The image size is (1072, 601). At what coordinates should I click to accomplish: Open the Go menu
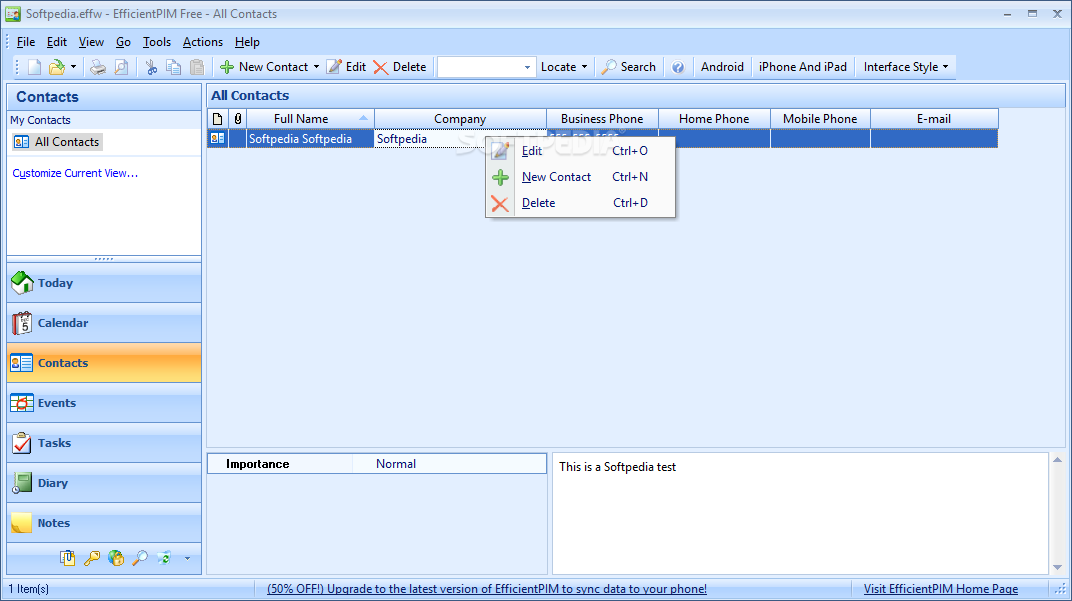[x=123, y=42]
